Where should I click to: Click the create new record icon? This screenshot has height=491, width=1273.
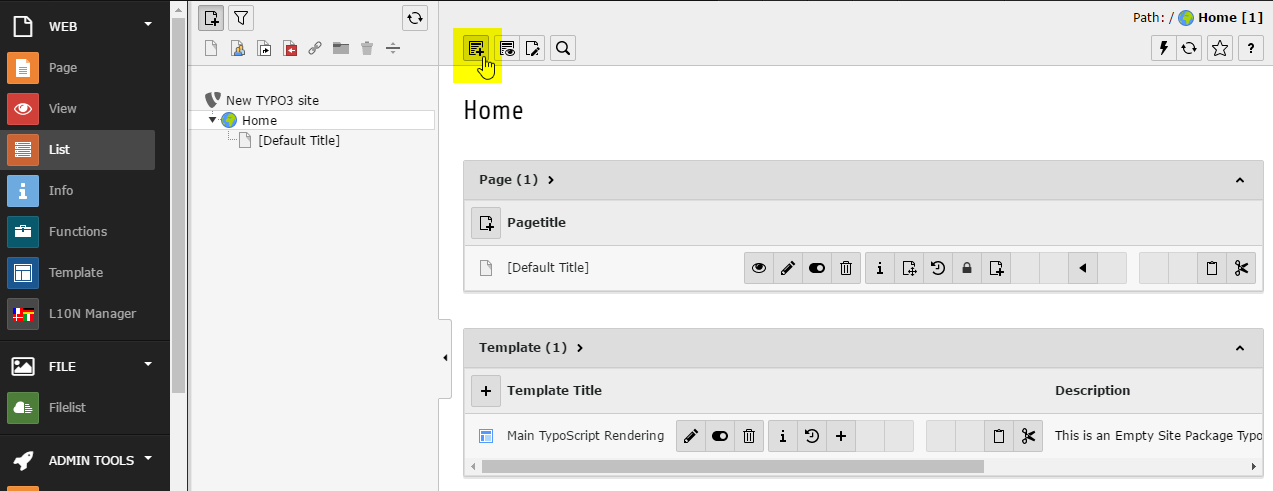476,48
